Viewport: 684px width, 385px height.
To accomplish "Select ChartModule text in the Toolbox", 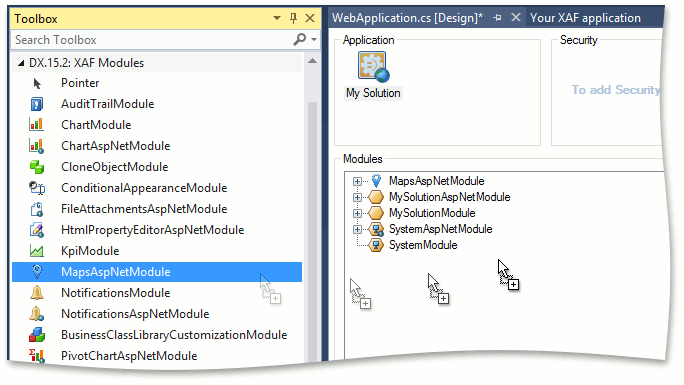I will [96, 125].
